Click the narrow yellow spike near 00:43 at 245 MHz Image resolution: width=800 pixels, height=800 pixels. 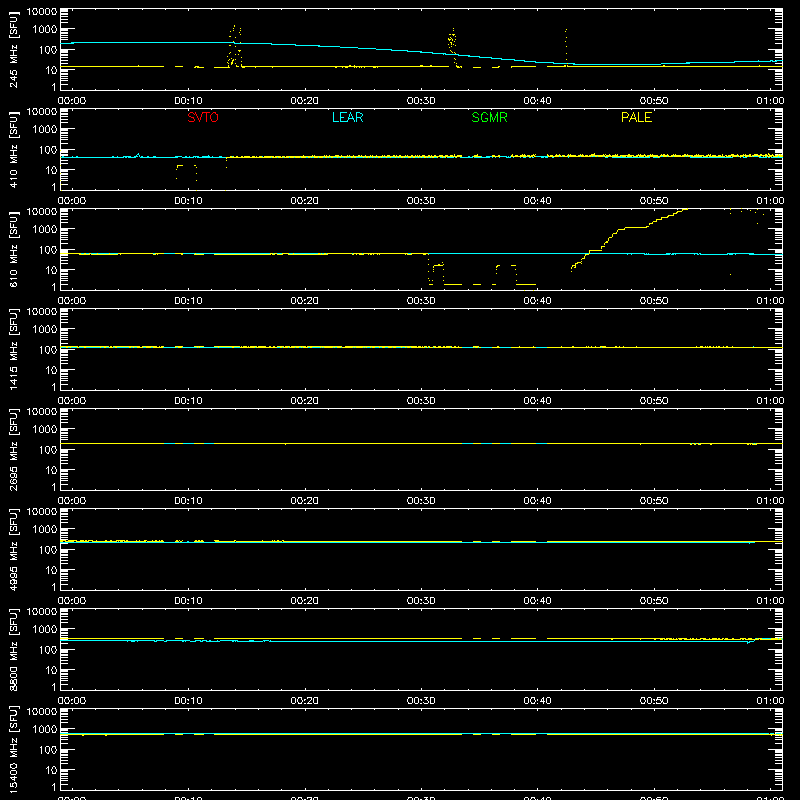566,47
